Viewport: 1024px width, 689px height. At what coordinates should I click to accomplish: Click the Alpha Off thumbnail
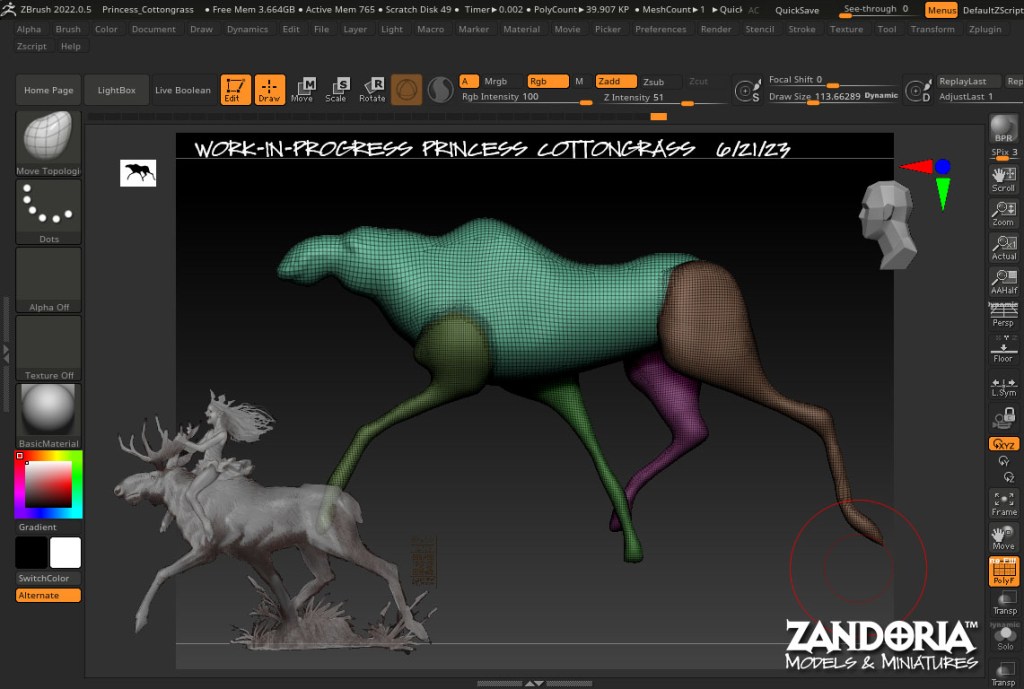click(x=48, y=279)
